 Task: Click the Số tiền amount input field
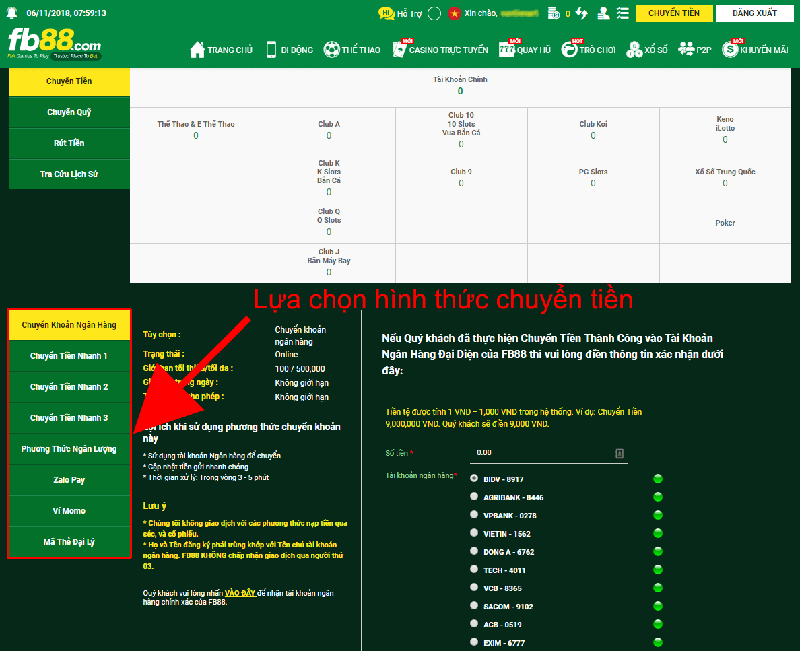click(x=548, y=453)
